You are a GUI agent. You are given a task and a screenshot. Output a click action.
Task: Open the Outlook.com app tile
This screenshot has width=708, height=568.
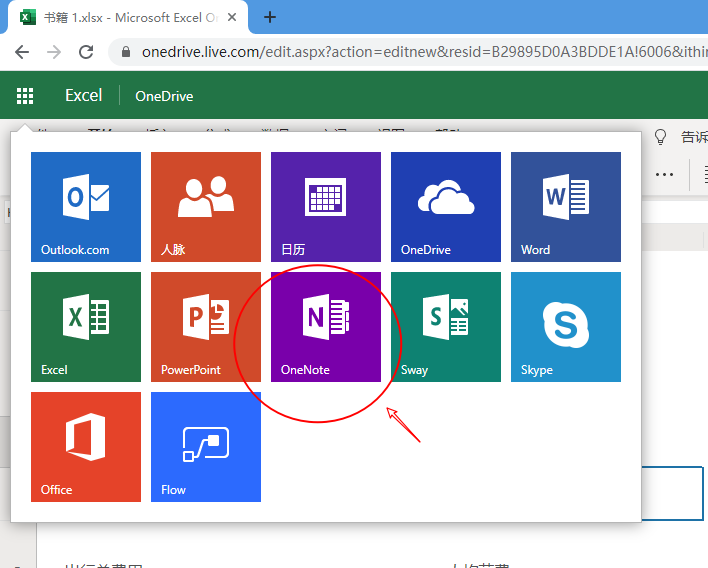tap(86, 207)
